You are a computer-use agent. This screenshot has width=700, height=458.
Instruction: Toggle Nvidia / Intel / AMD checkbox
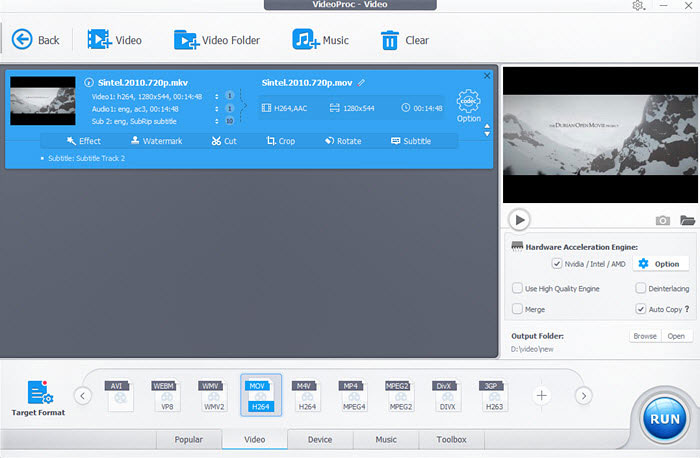(x=556, y=264)
